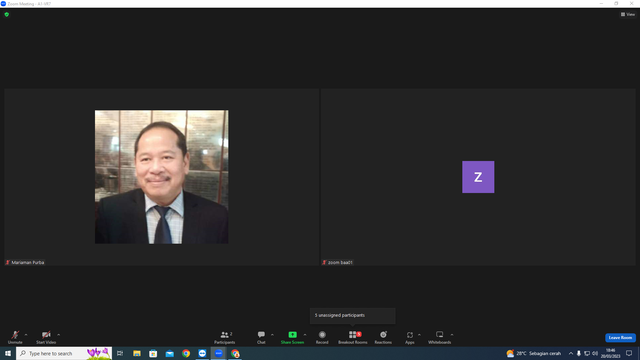Image resolution: width=640 pixels, height=360 pixels.
Task: Expand Apps options arrow
Action: tap(419, 335)
